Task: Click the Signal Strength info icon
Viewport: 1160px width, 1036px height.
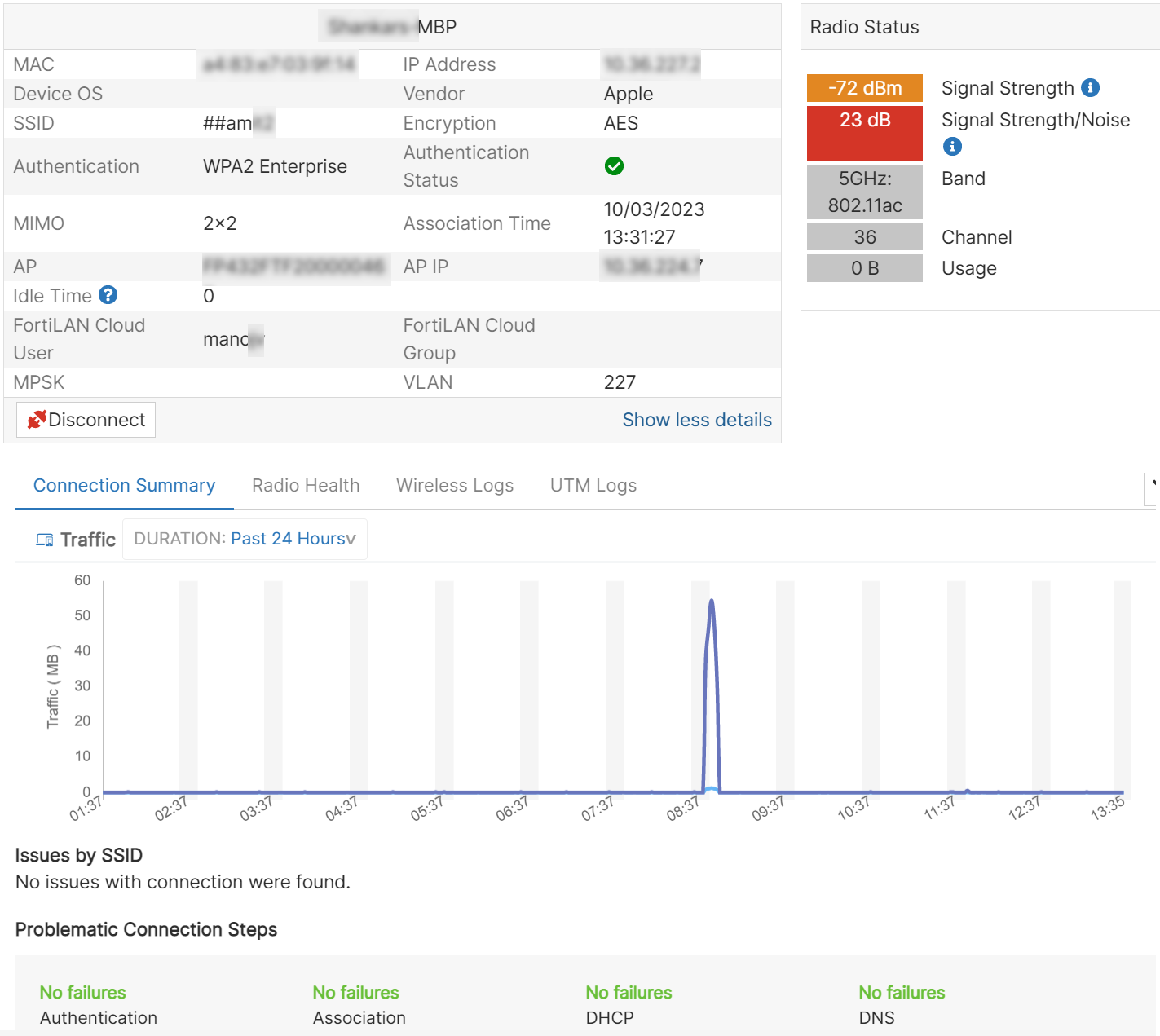Action: [x=1091, y=87]
